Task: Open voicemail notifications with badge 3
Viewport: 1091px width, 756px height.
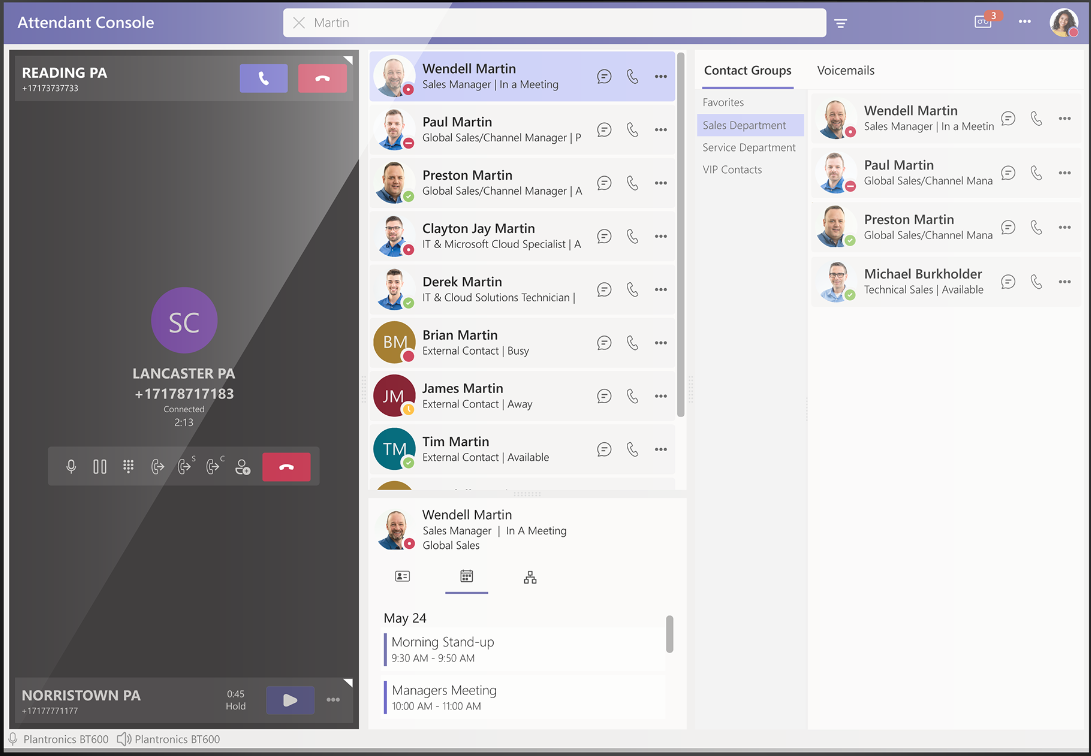Action: (x=984, y=21)
